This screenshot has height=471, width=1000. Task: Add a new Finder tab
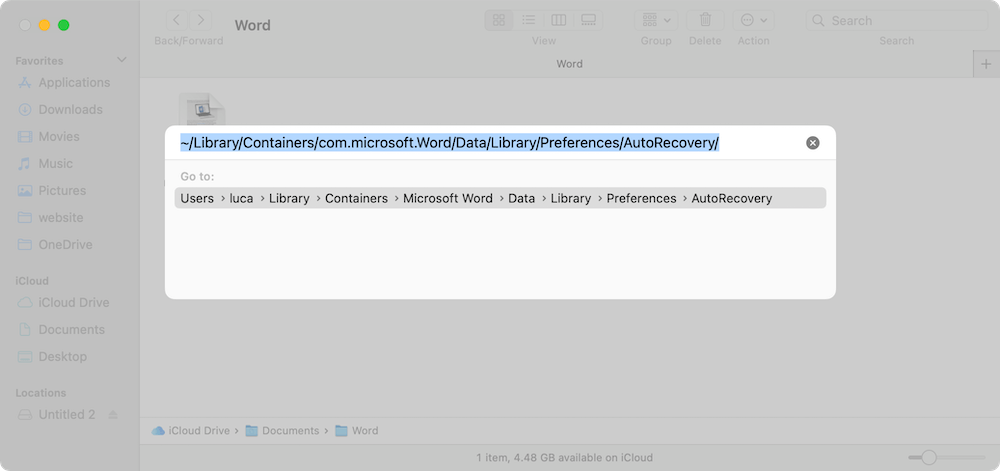pos(986,64)
